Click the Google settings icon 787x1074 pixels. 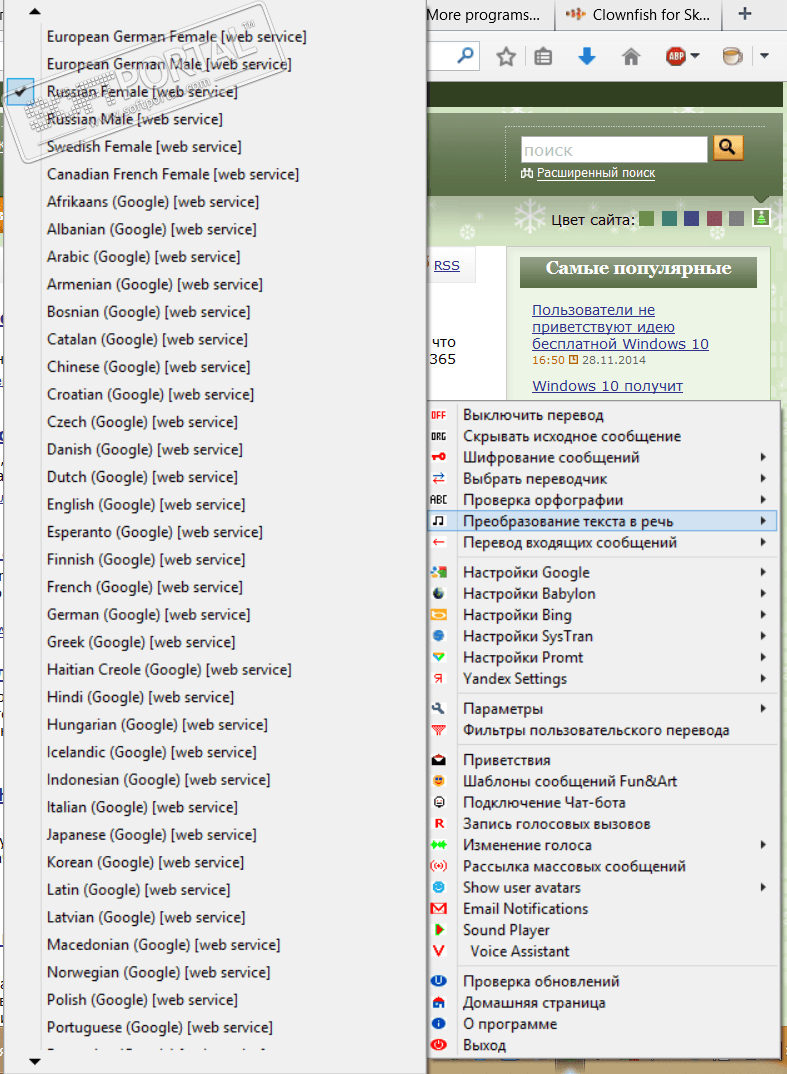pyautogui.click(x=438, y=572)
